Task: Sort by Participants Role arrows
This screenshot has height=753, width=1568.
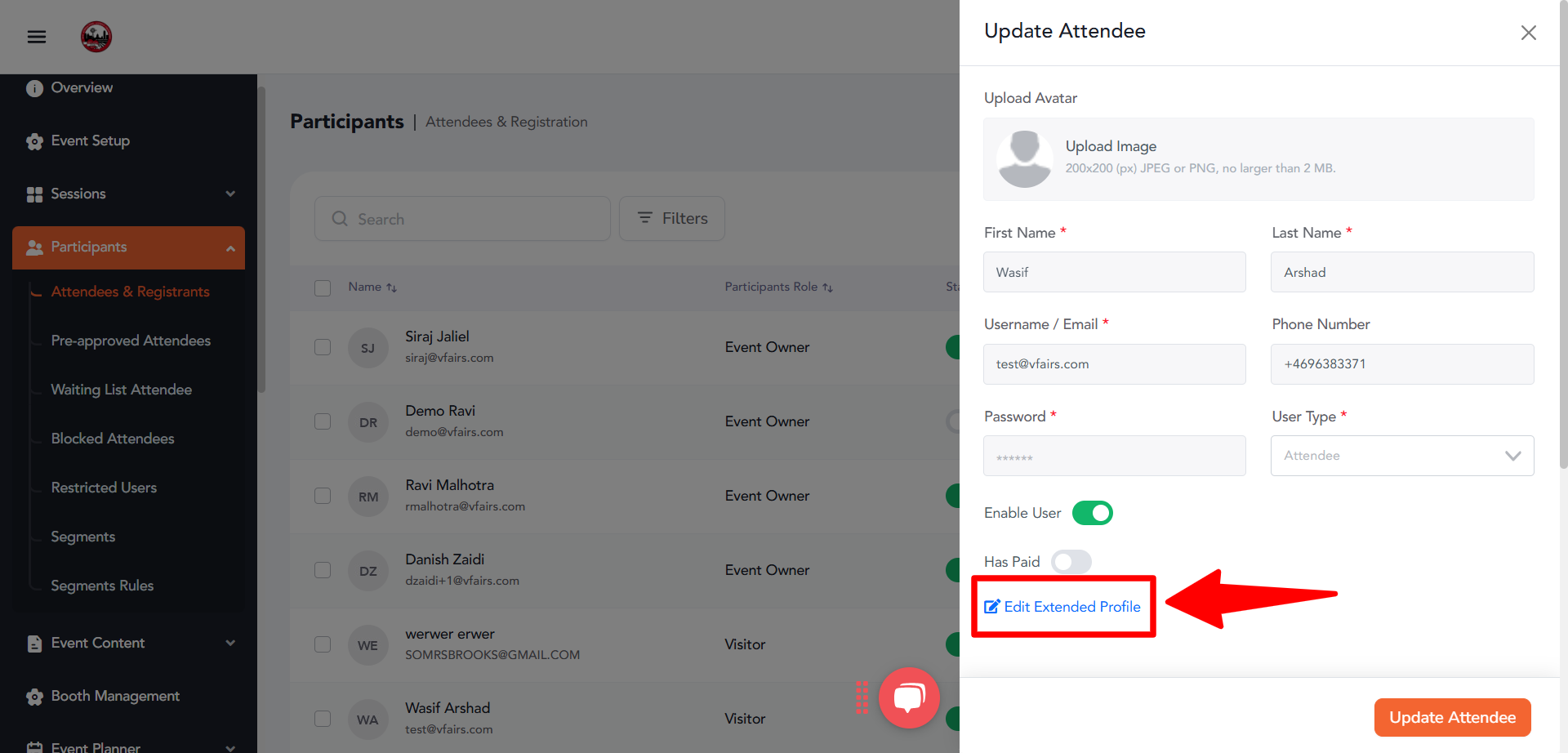Action: [828, 287]
